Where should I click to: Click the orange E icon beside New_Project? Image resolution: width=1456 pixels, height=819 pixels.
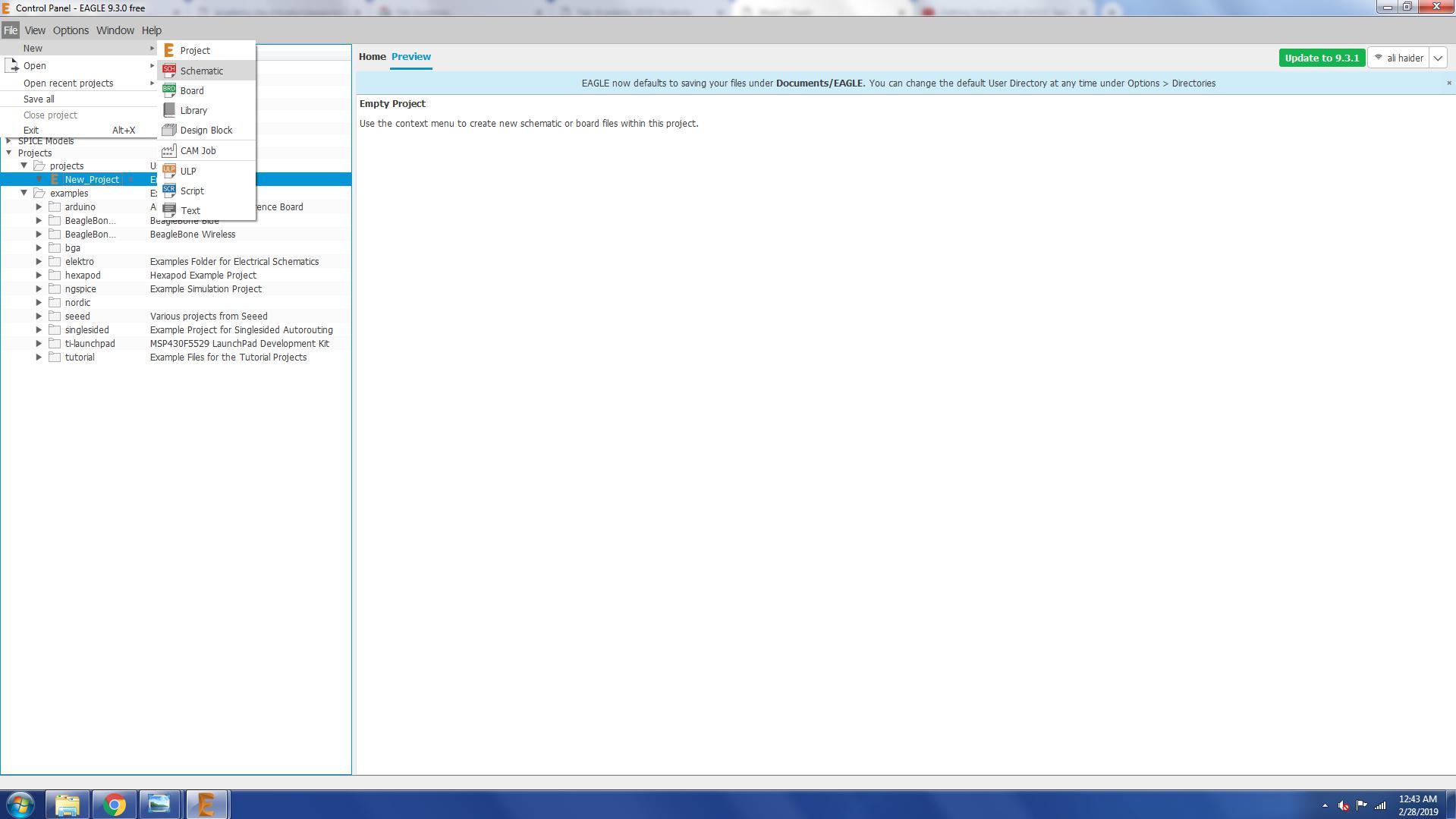[55, 179]
